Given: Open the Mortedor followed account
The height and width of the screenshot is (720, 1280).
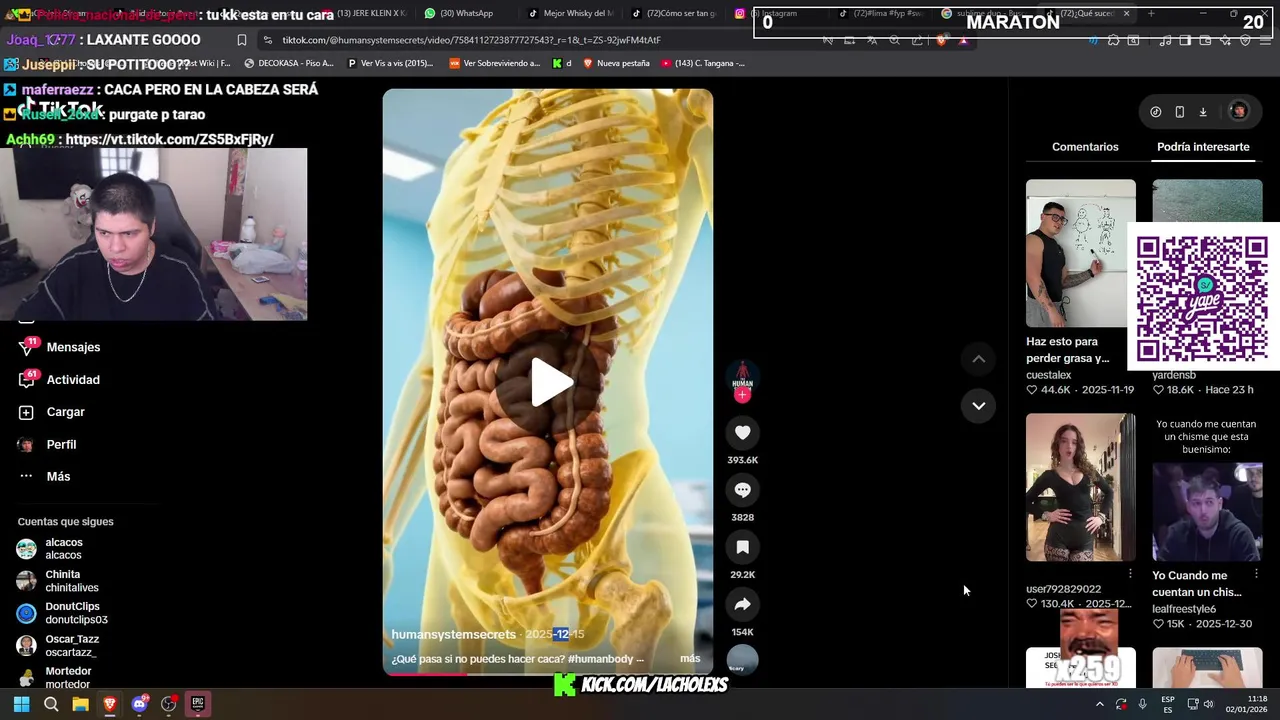Looking at the screenshot, I should point(54,677).
